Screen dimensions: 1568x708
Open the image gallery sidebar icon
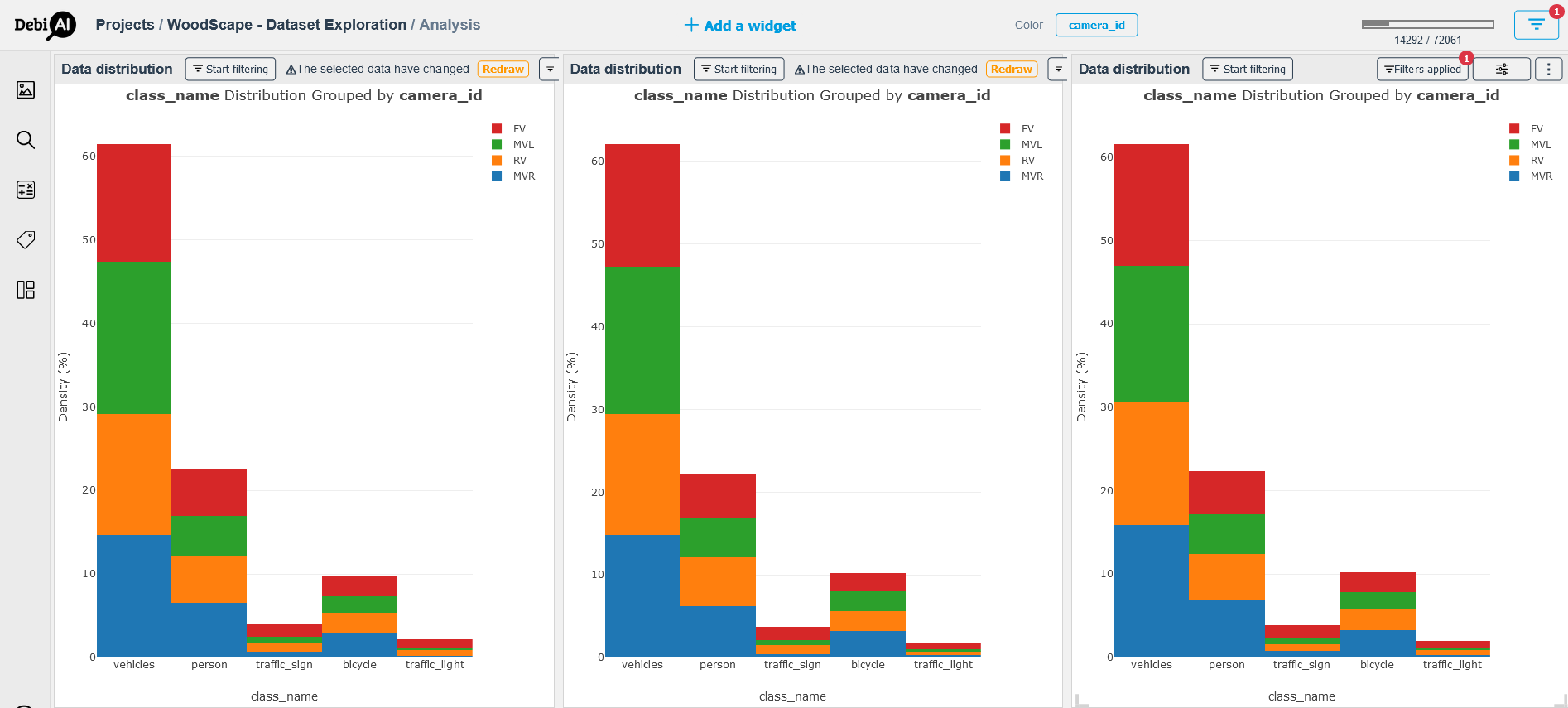[x=26, y=89]
